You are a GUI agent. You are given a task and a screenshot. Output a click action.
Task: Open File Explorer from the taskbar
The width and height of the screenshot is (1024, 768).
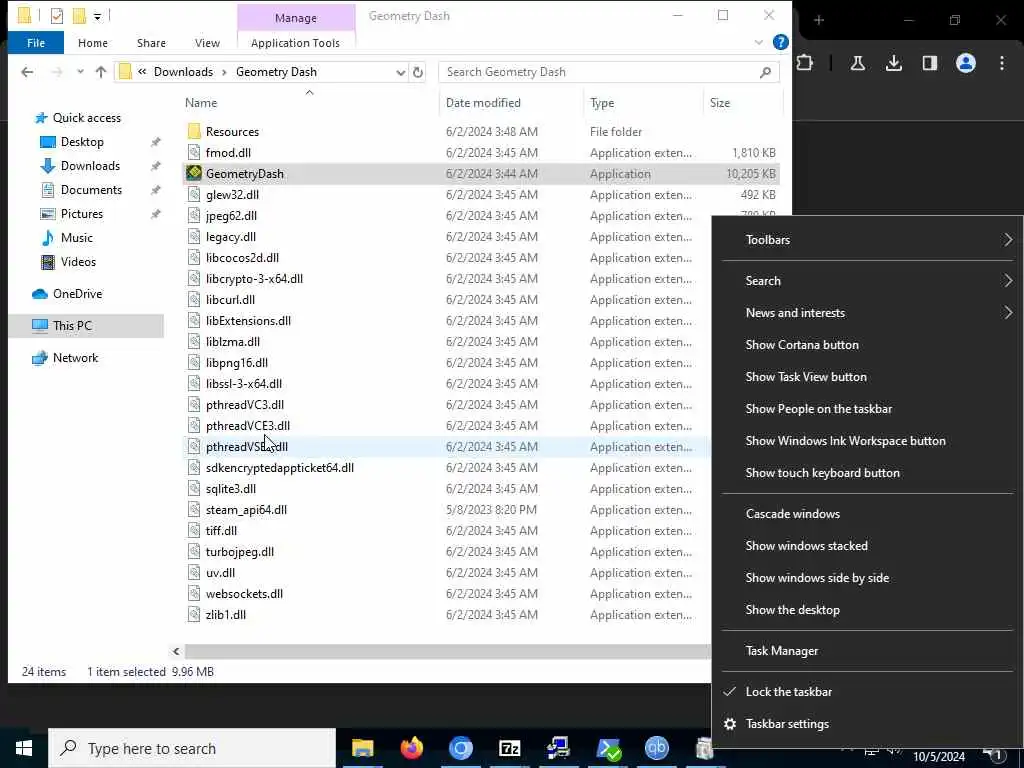[x=362, y=748]
